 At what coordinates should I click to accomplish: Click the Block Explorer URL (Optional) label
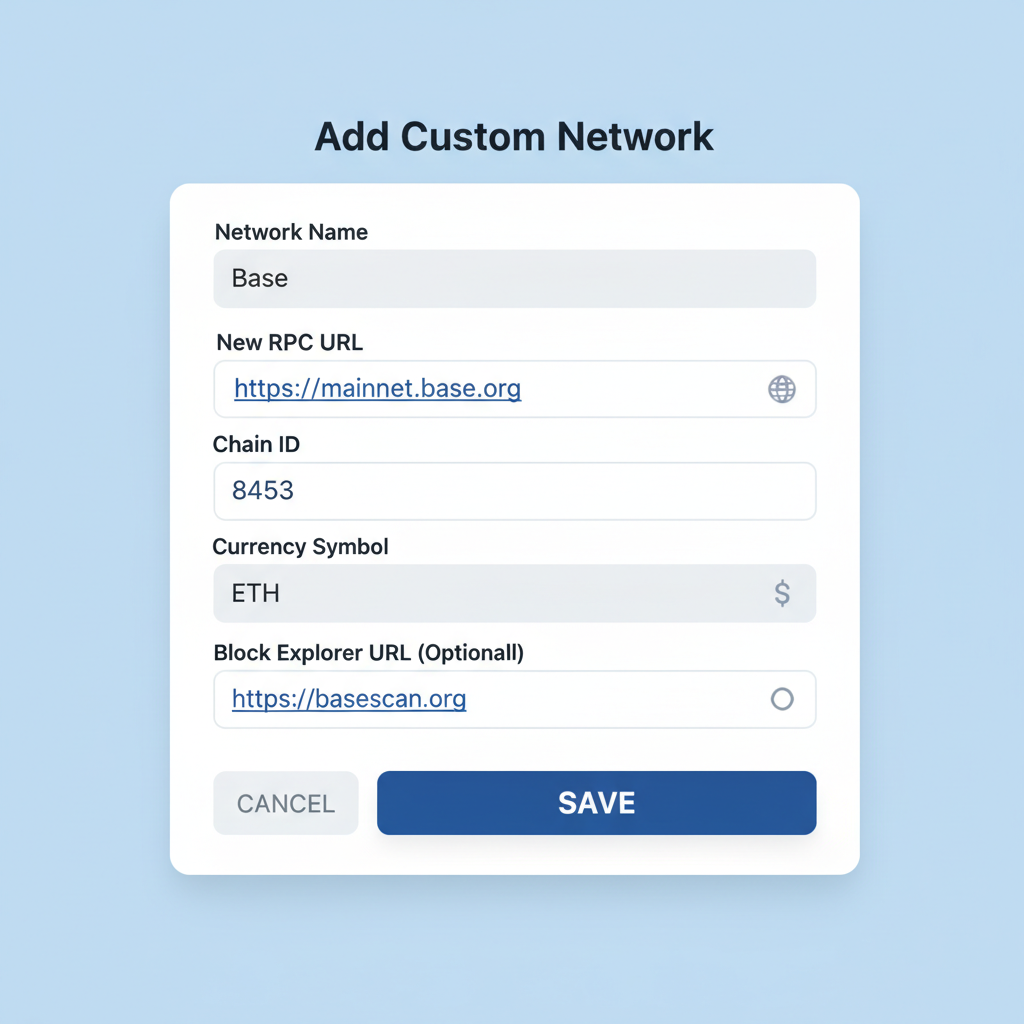point(368,652)
